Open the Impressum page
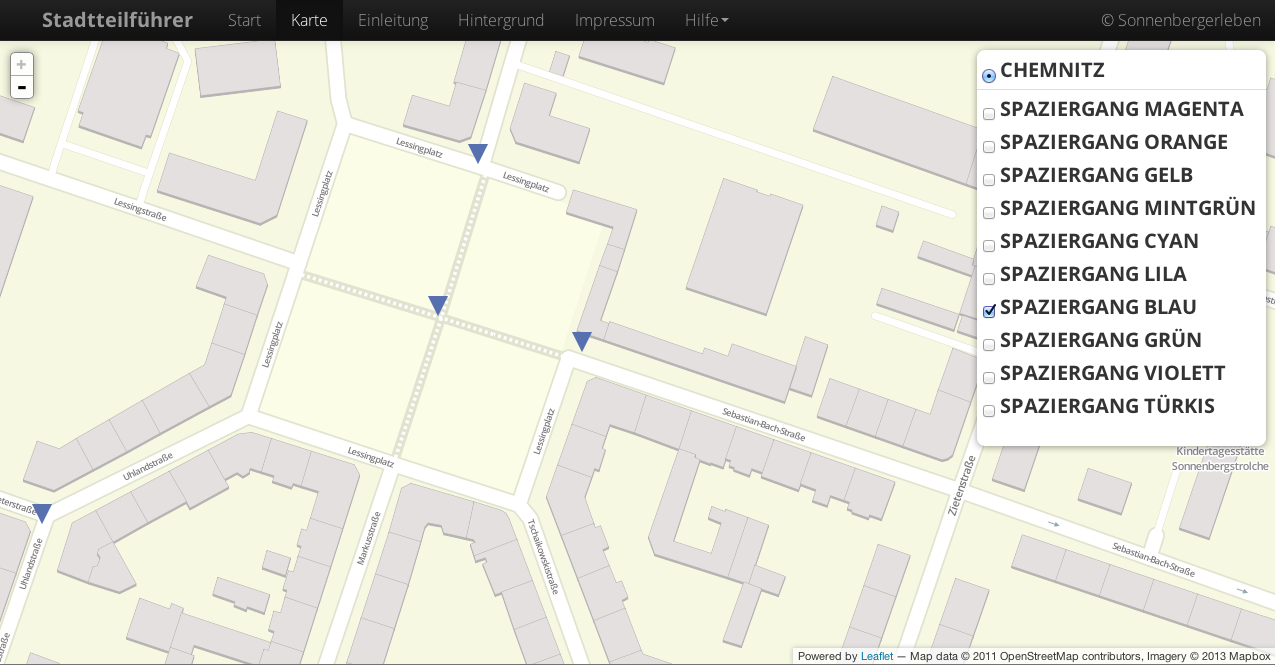1275x665 pixels. tap(614, 20)
